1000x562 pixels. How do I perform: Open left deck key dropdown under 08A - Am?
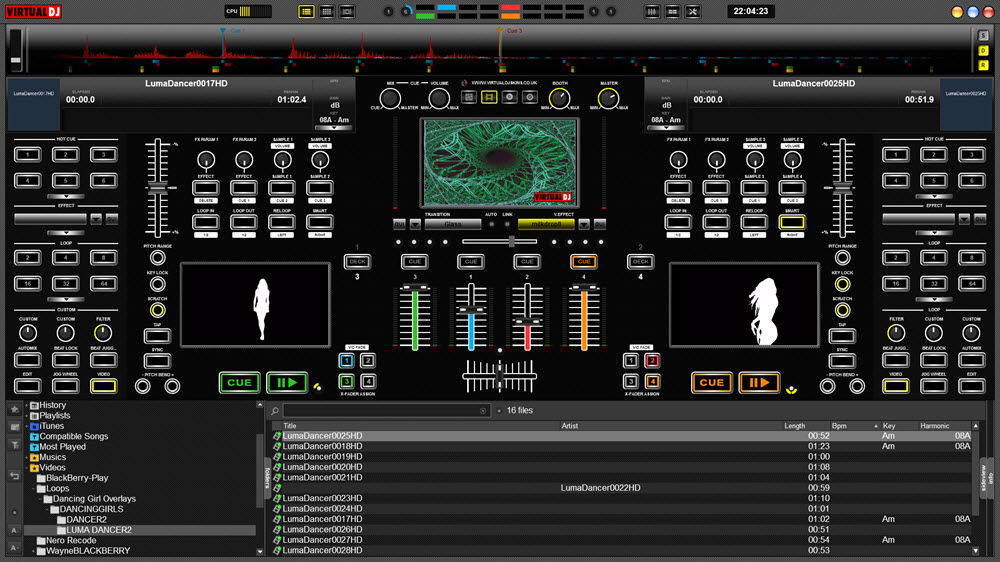click(x=334, y=128)
